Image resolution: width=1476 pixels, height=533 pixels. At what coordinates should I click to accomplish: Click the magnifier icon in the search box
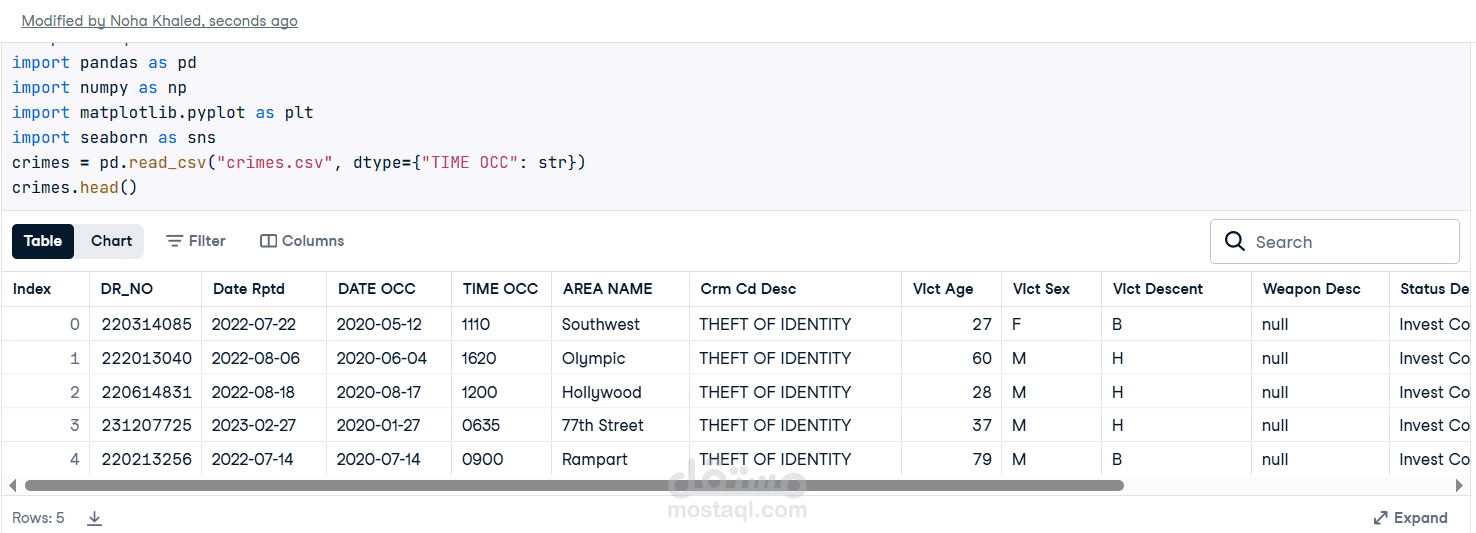pos(1236,242)
